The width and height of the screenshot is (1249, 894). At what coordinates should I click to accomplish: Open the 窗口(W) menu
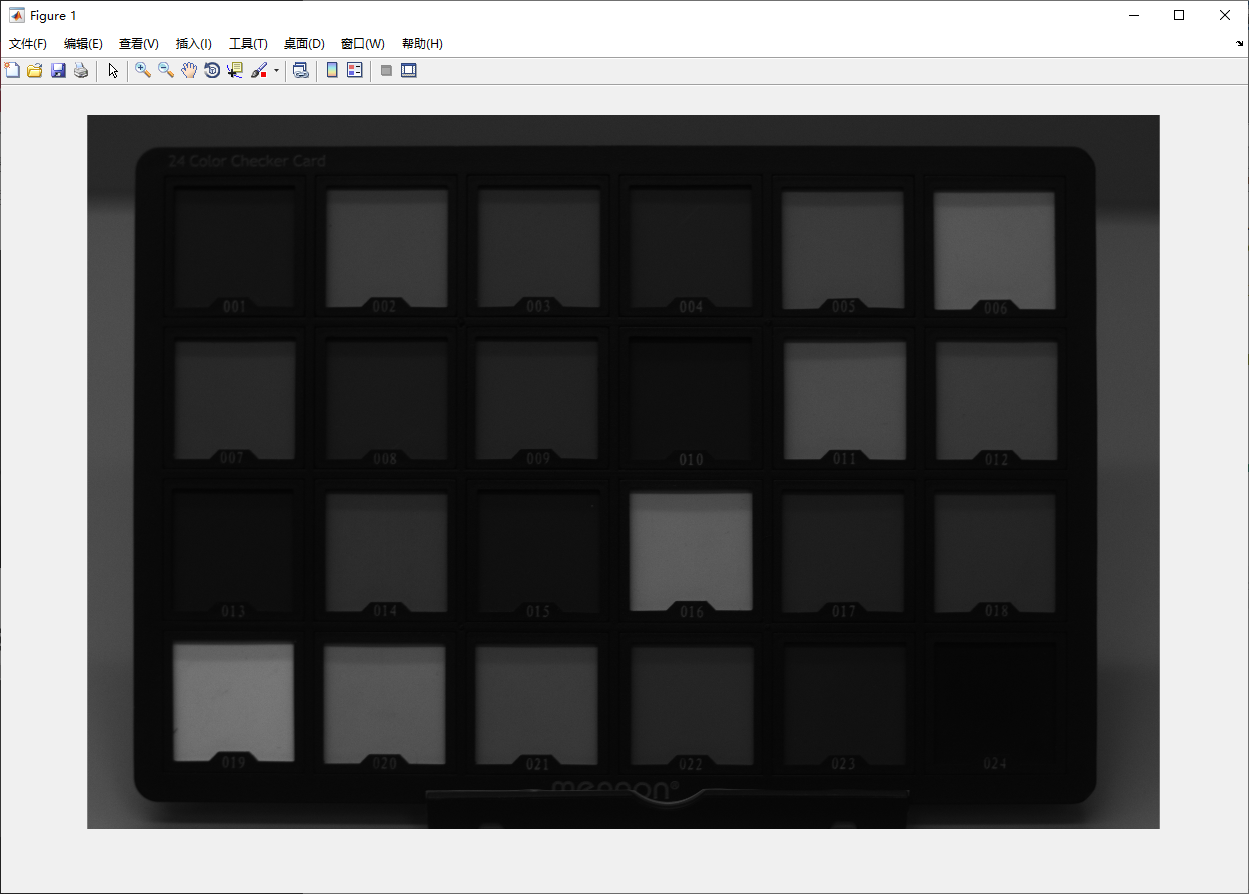coord(363,44)
